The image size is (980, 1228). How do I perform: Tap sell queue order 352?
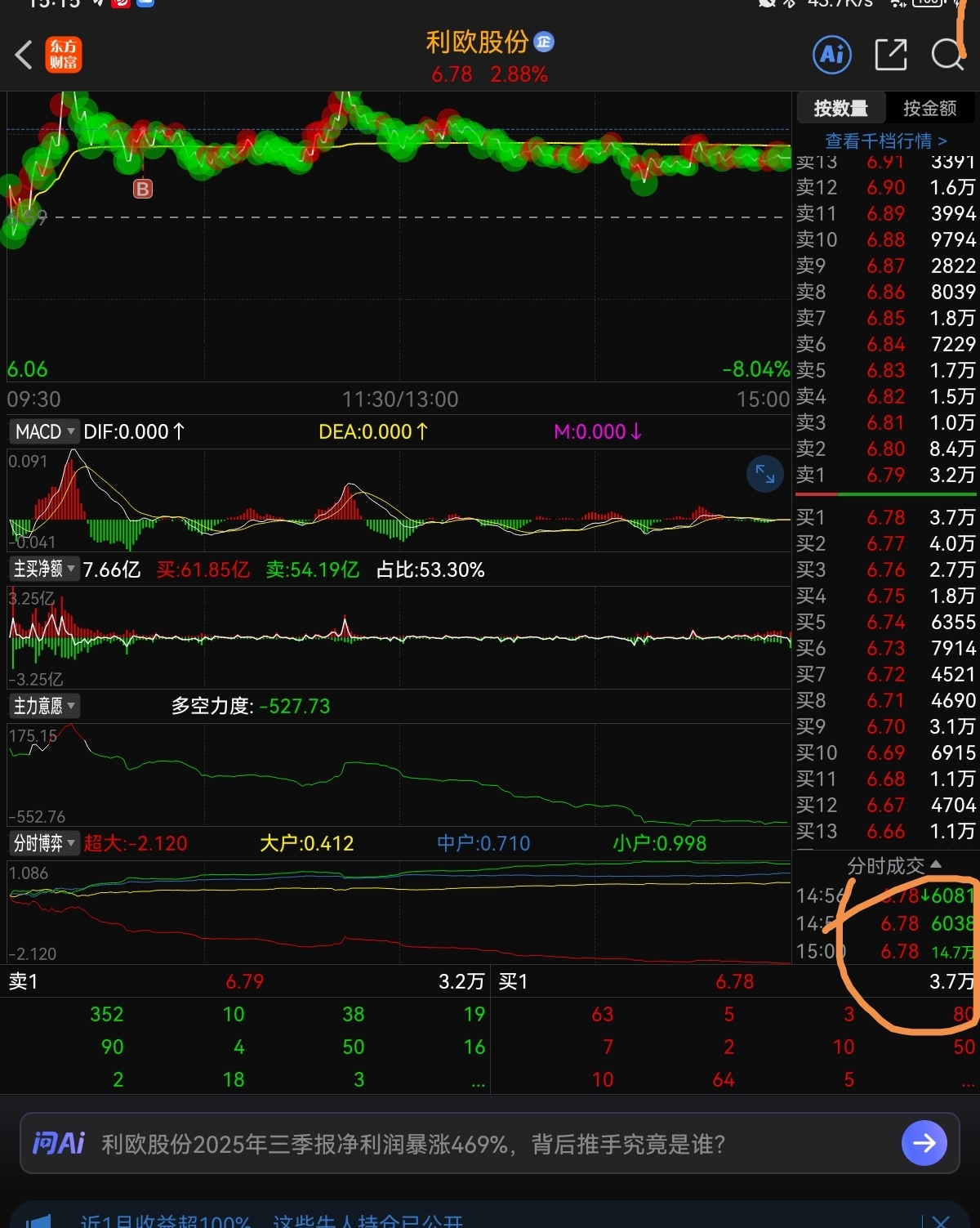pos(107,1014)
